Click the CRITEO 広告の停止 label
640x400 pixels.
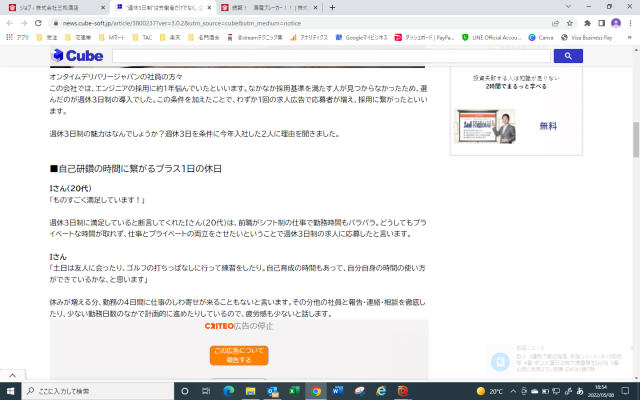pos(239,326)
